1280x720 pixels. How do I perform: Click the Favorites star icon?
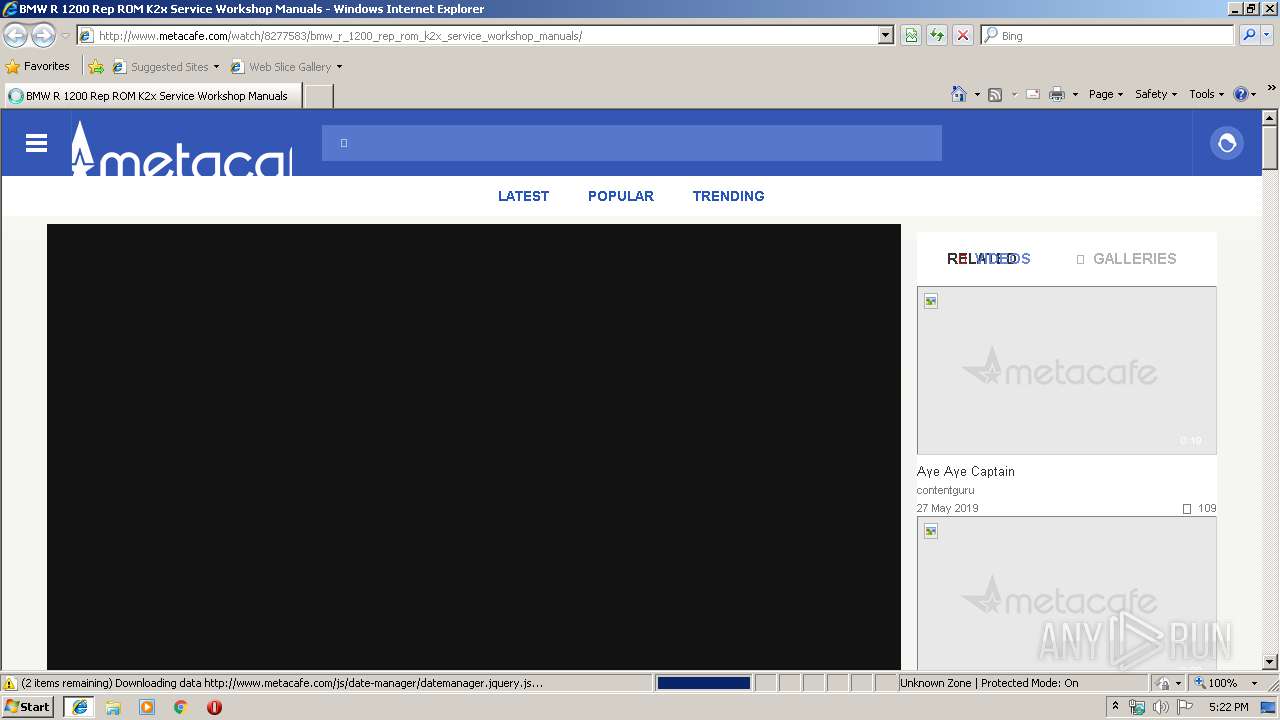click(13, 67)
